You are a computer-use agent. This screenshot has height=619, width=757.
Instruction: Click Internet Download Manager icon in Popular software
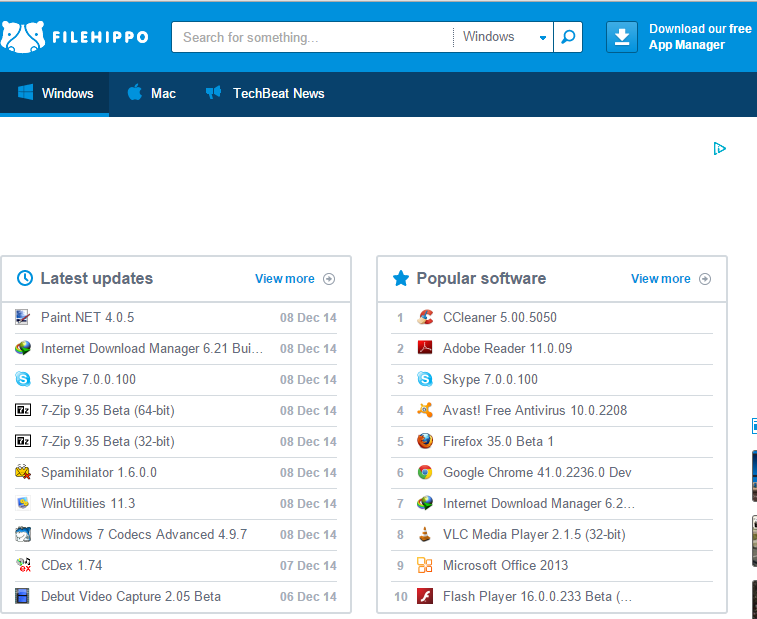tap(425, 503)
